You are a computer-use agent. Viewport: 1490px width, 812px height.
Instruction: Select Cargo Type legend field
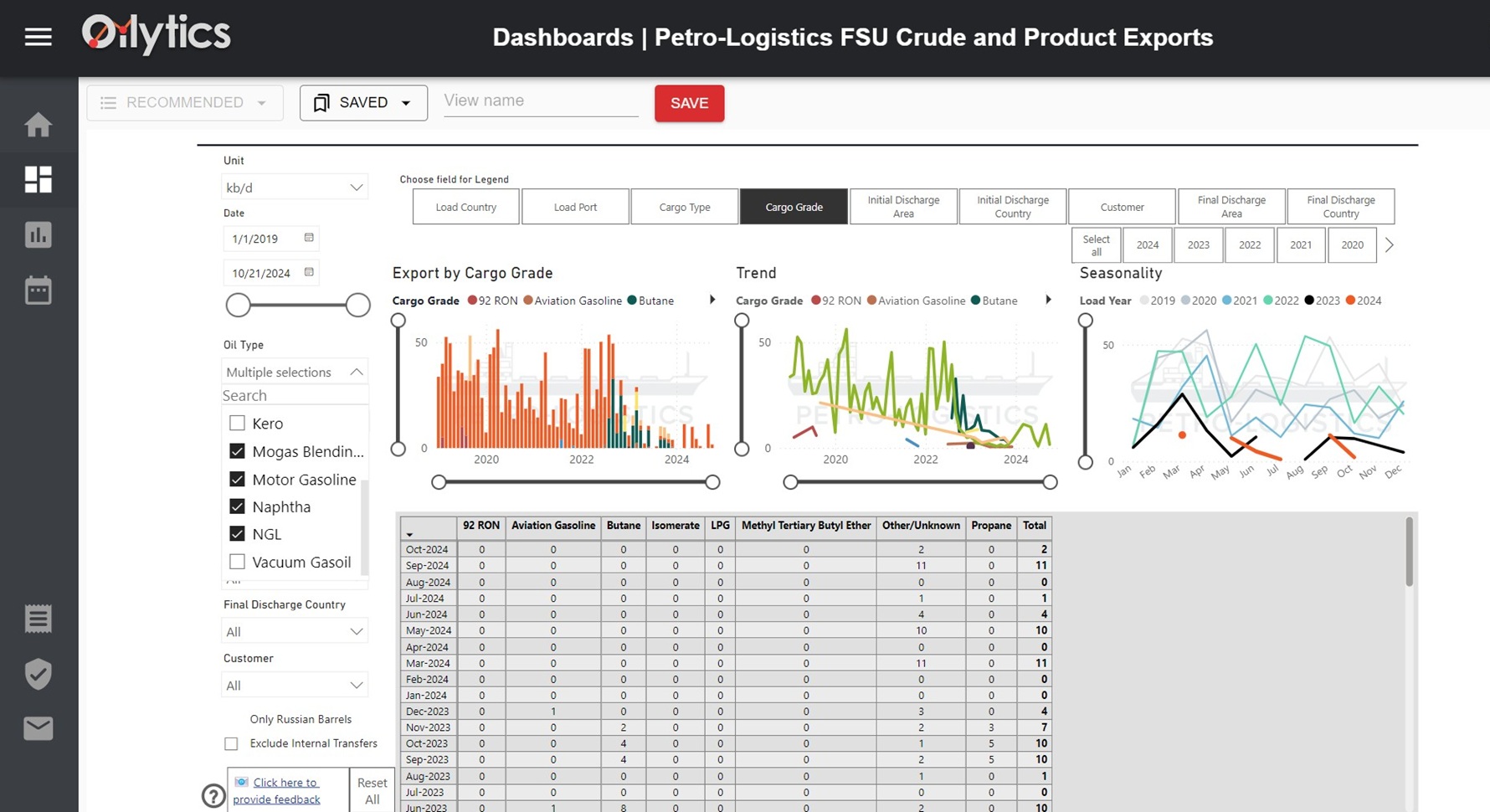[x=684, y=207]
